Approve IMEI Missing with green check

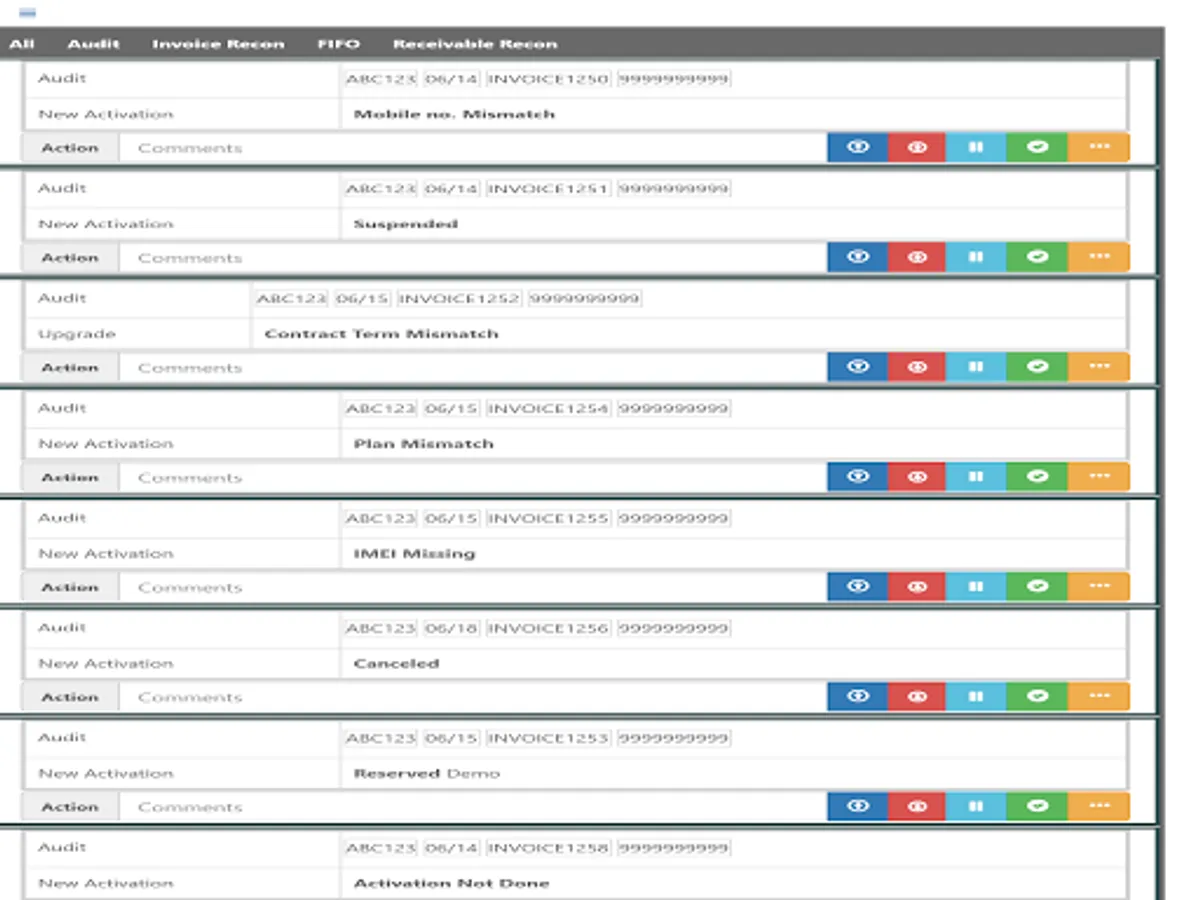(1037, 587)
